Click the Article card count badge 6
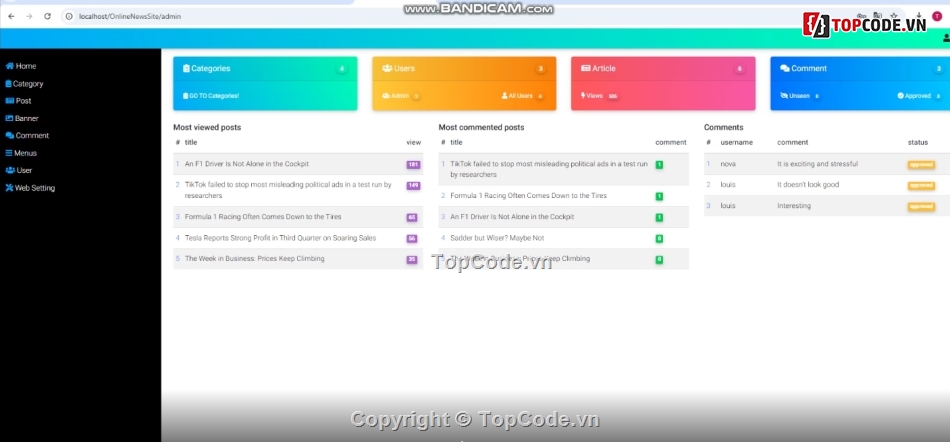The height and width of the screenshot is (442, 950). 739,69
